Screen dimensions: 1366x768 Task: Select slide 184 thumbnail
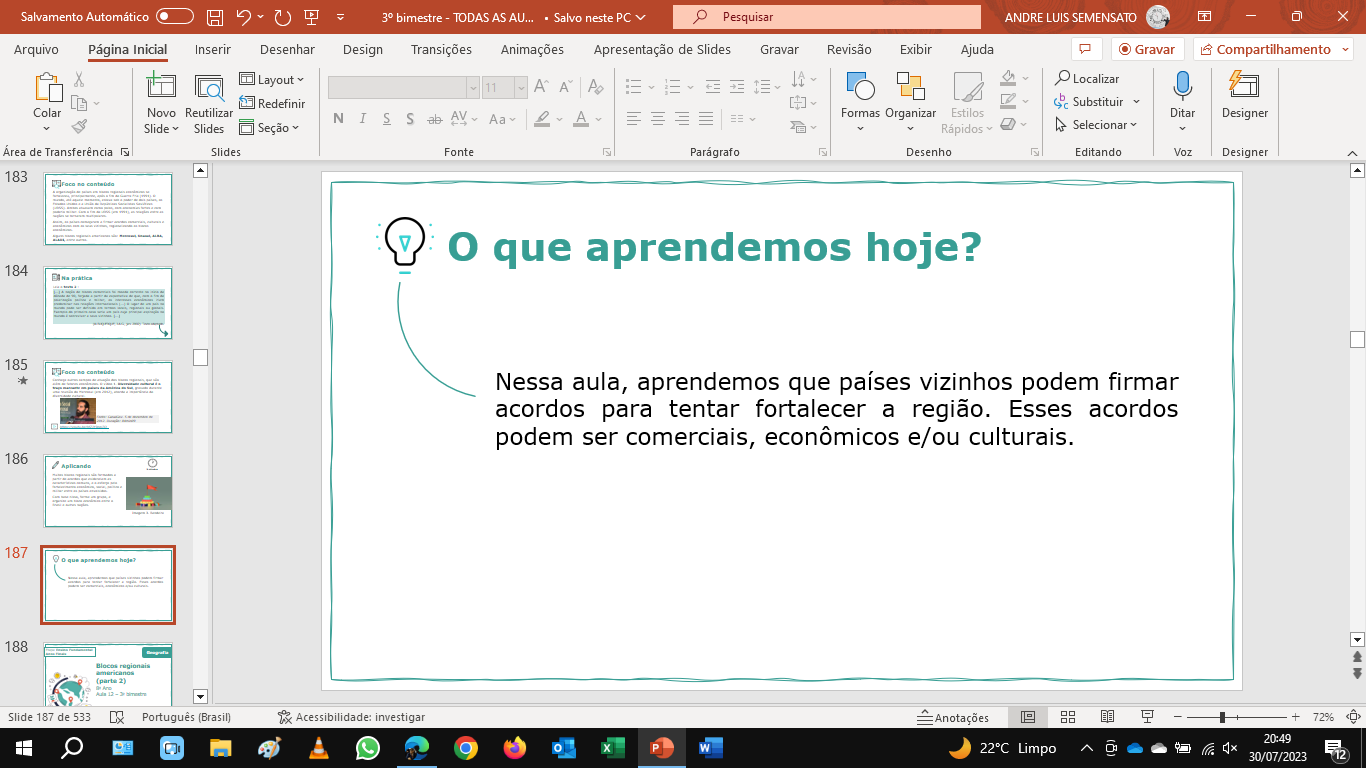108,303
